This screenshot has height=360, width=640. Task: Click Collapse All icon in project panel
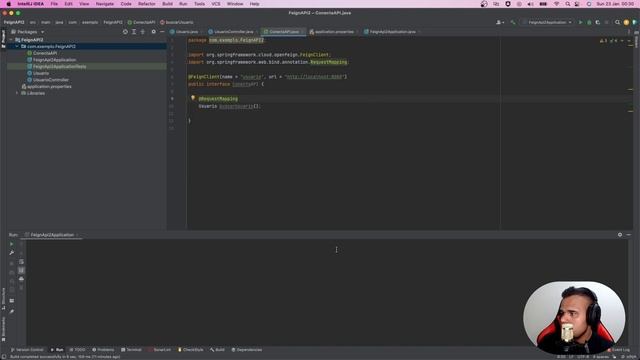pyautogui.click(x=142, y=31)
